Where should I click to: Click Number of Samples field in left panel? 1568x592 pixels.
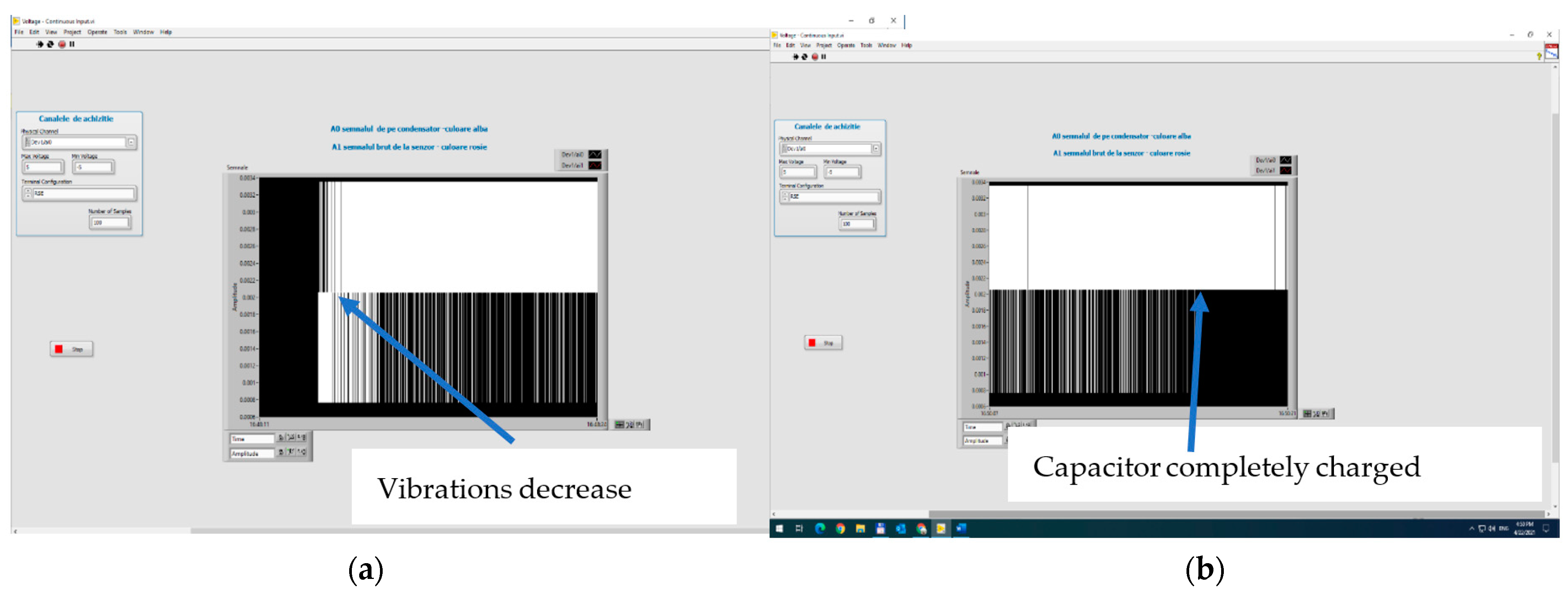tap(110, 223)
